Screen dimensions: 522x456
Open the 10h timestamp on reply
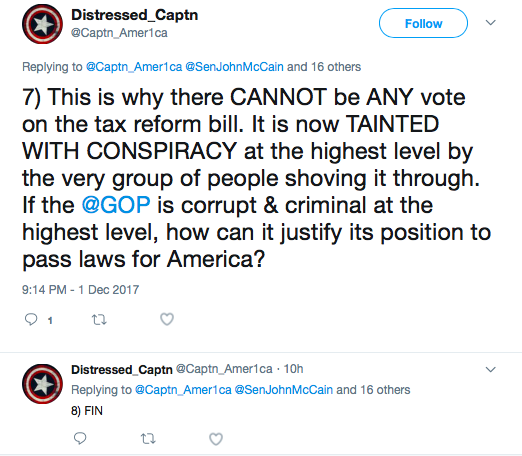[293, 369]
